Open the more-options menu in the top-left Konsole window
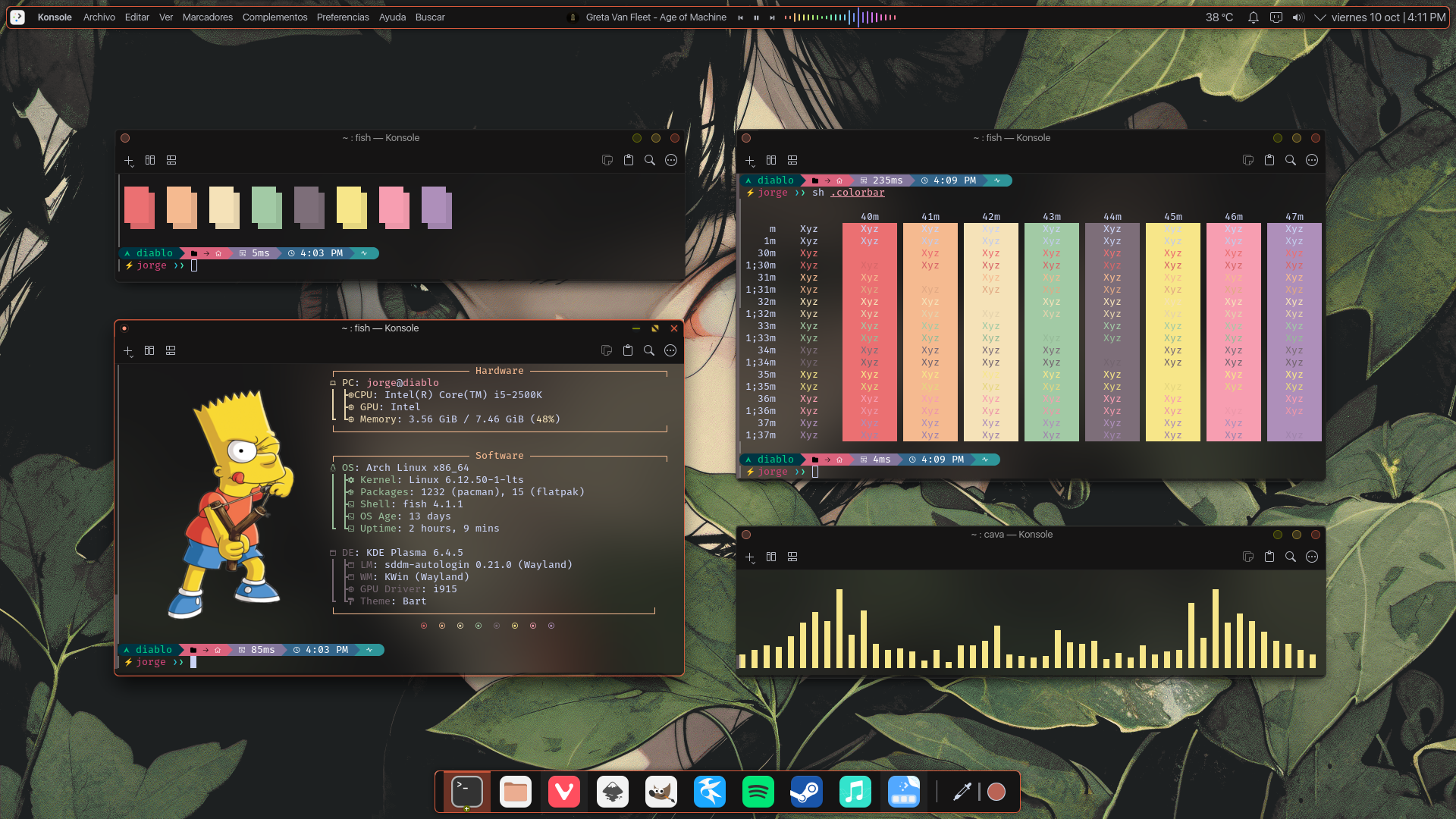The width and height of the screenshot is (1456, 819). coord(671,160)
